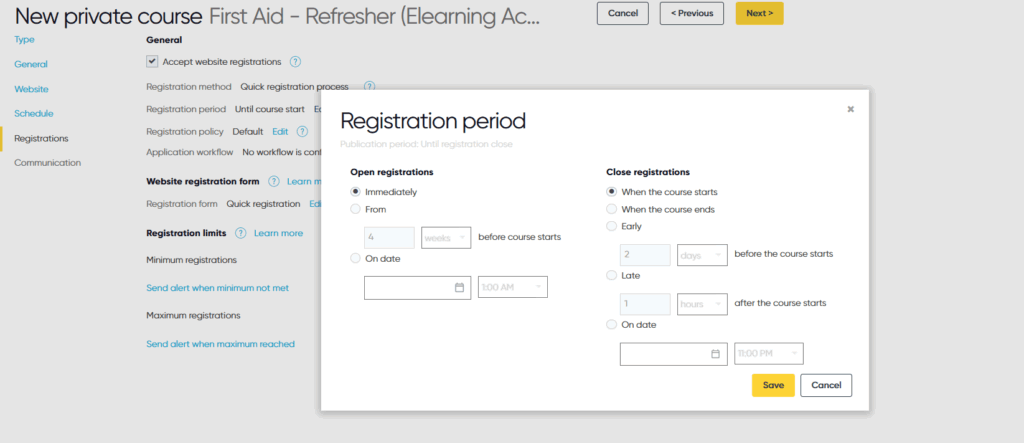
Task: Open the 11:00 PM time dropdown
Action: 769,353
